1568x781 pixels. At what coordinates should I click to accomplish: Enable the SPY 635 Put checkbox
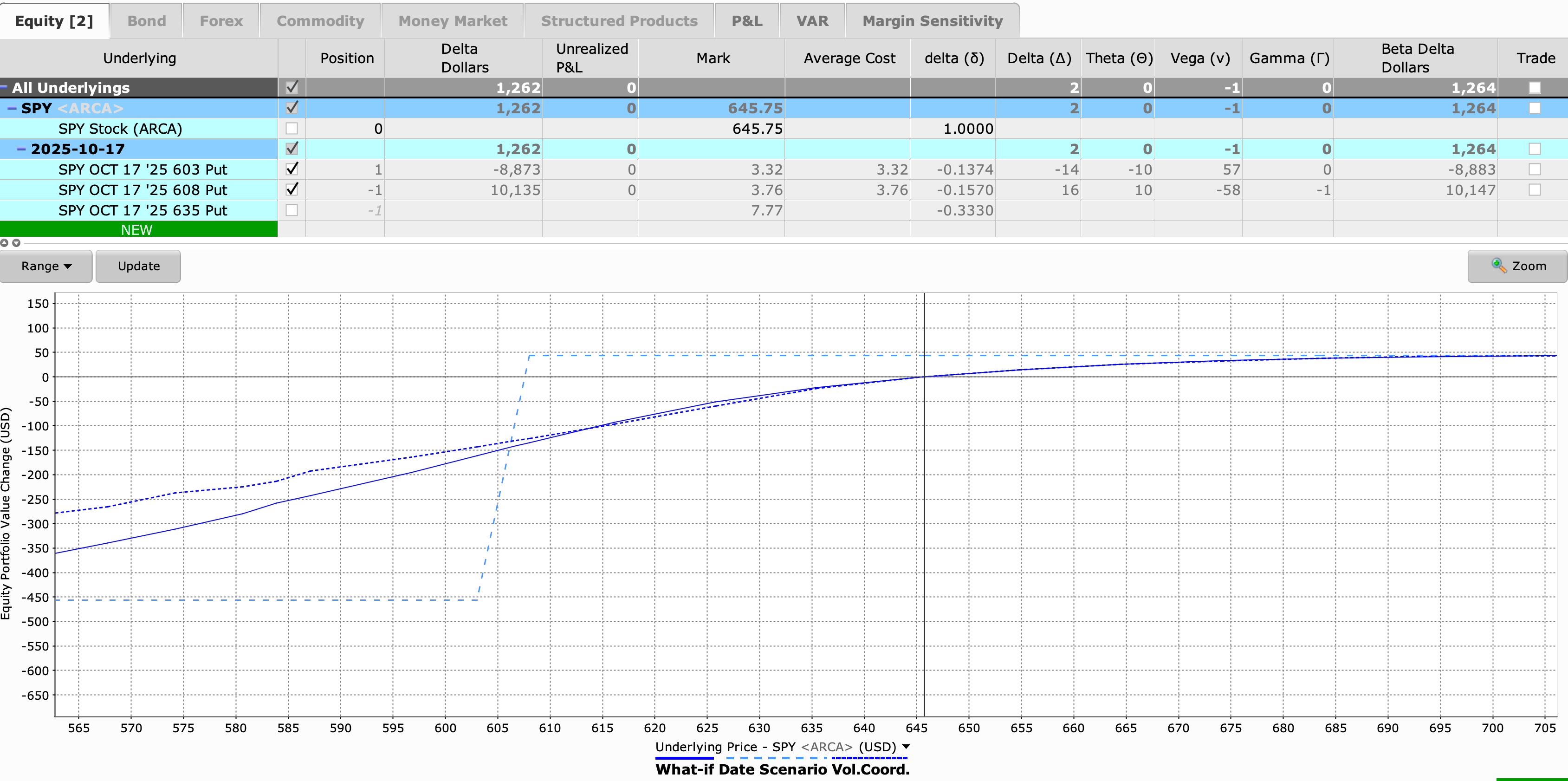click(x=292, y=210)
